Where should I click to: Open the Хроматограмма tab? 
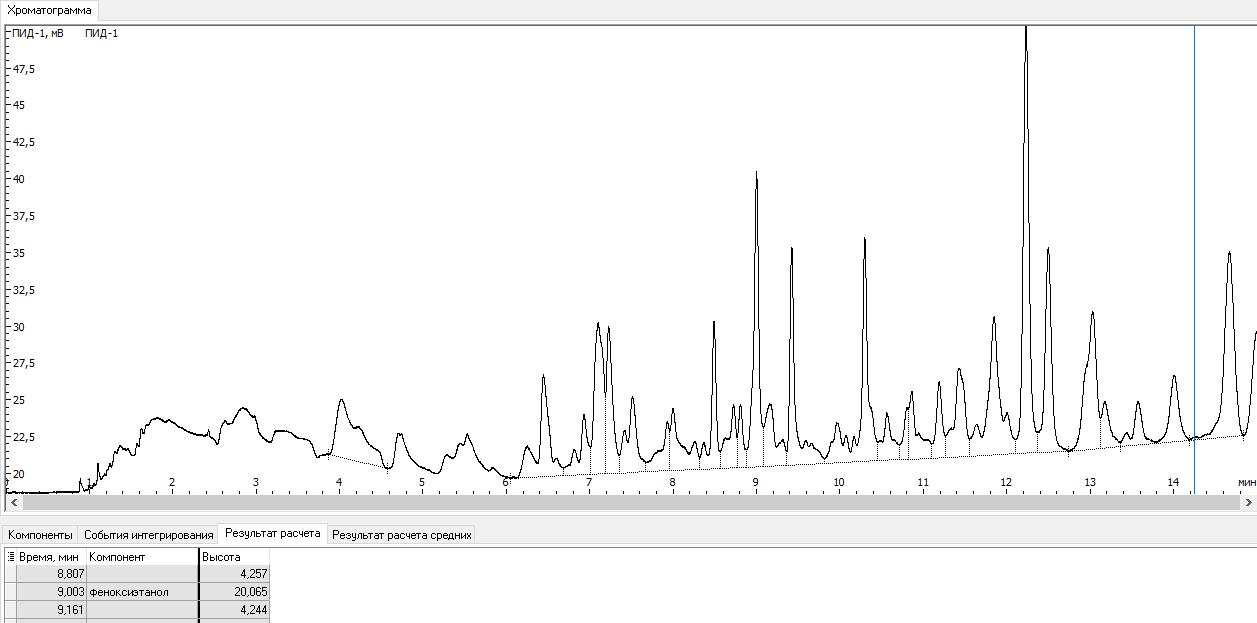(x=50, y=10)
